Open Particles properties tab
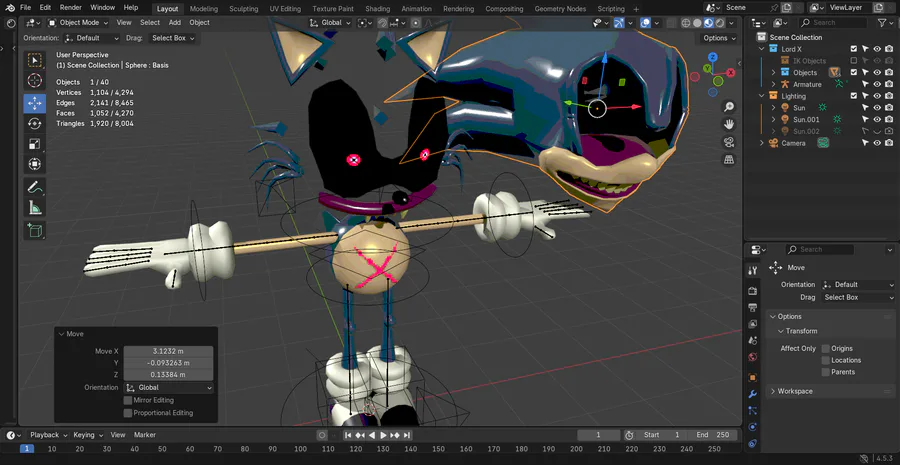 pos(753,411)
